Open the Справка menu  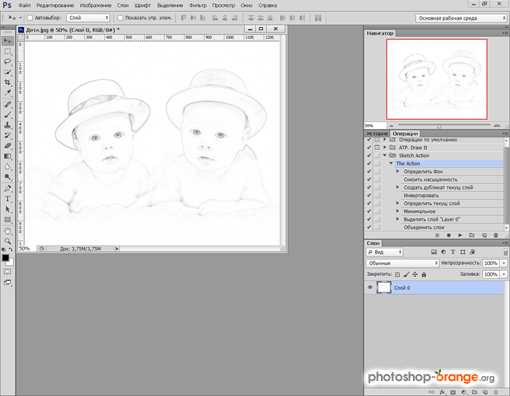tap(268, 5)
